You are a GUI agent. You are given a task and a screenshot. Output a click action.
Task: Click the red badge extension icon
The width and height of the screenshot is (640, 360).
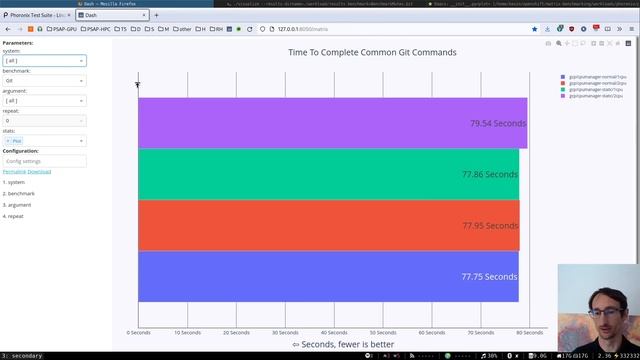tap(596, 28)
